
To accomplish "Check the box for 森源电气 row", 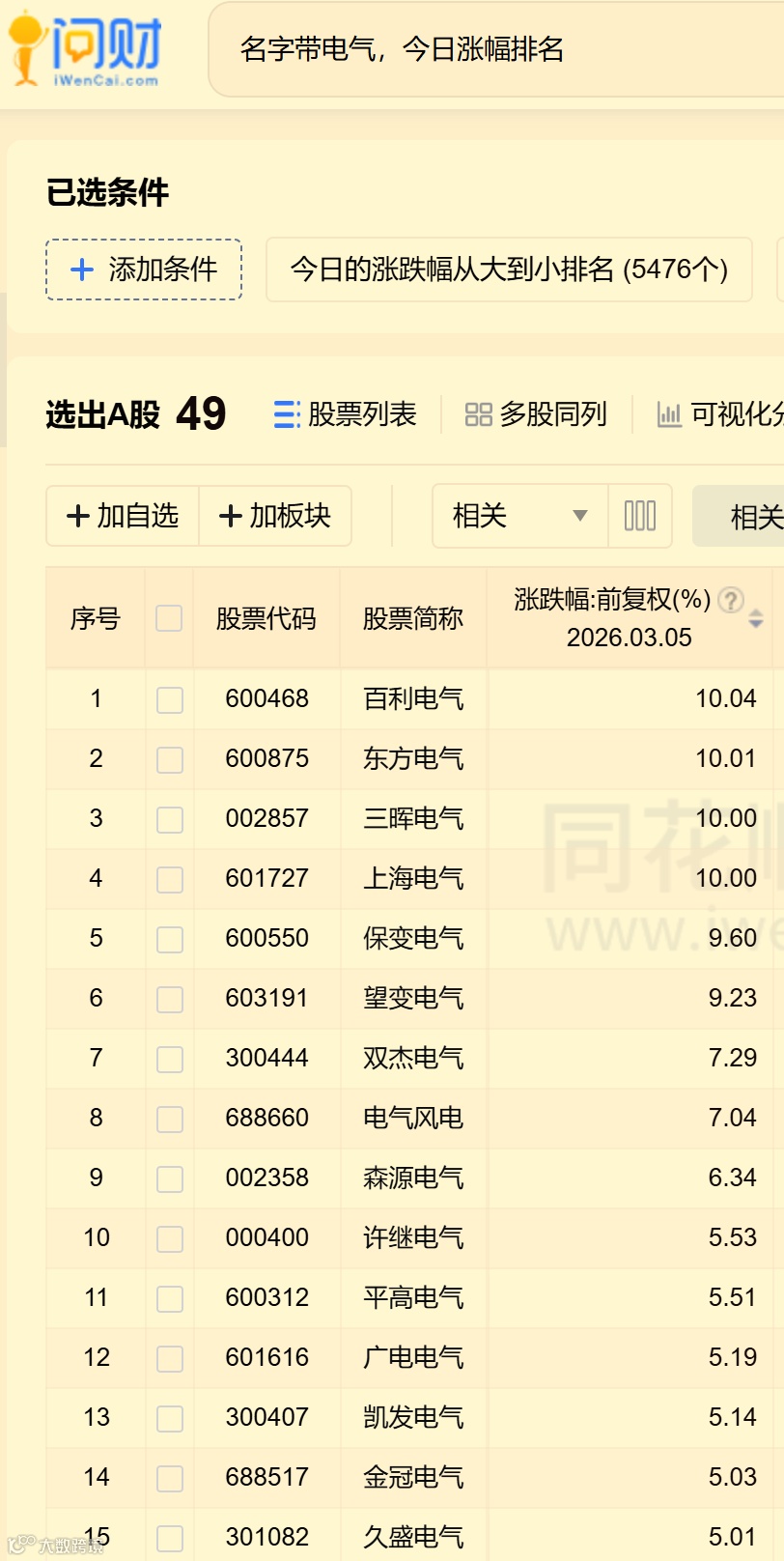I will pyautogui.click(x=170, y=1178).
